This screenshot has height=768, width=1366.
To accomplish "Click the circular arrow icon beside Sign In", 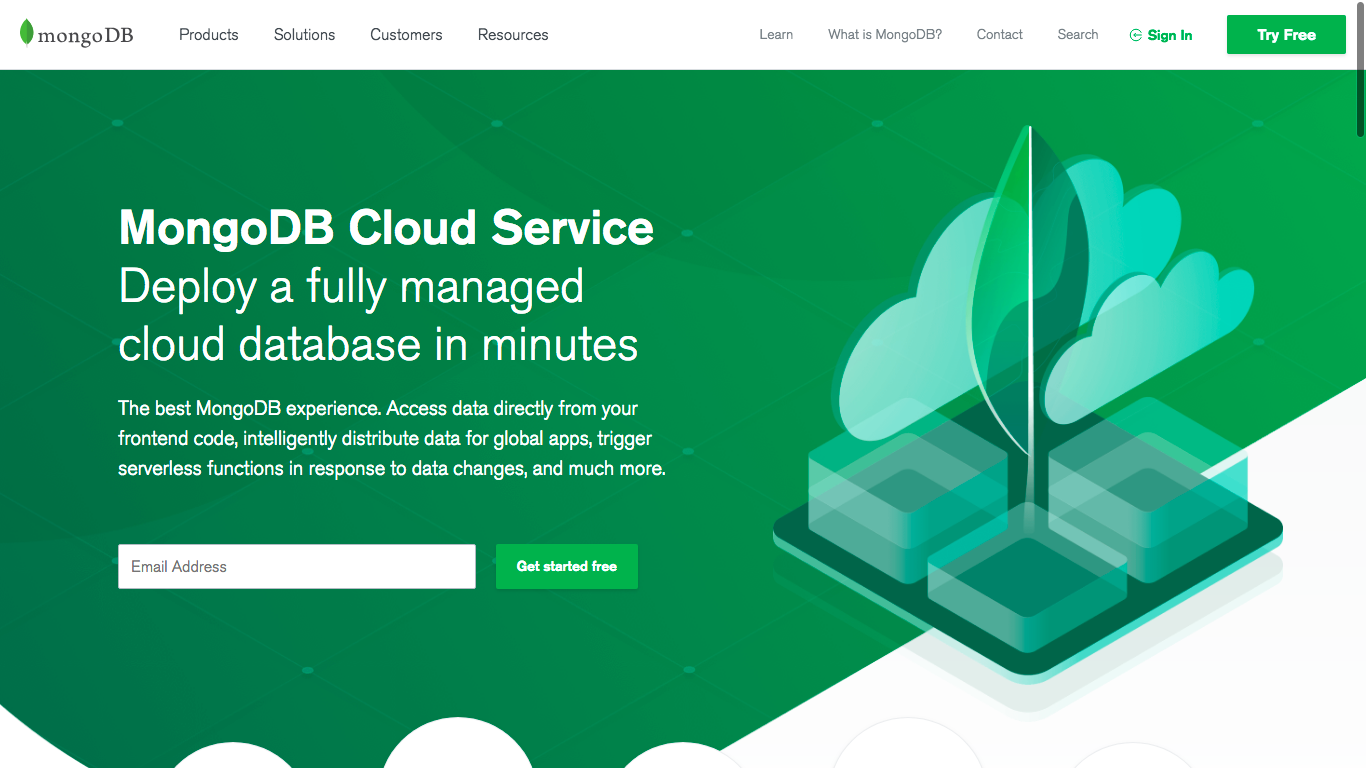I will pyautogui.click(x=1134, y=34).
